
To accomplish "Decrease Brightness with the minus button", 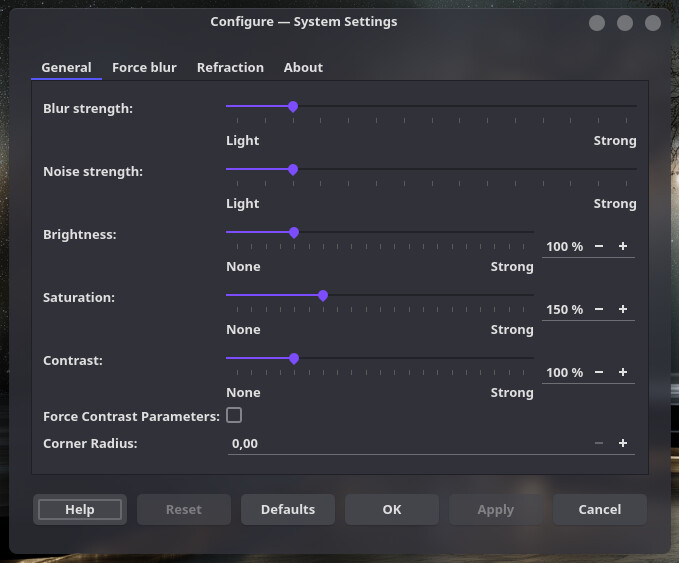I will coord(599,246).
